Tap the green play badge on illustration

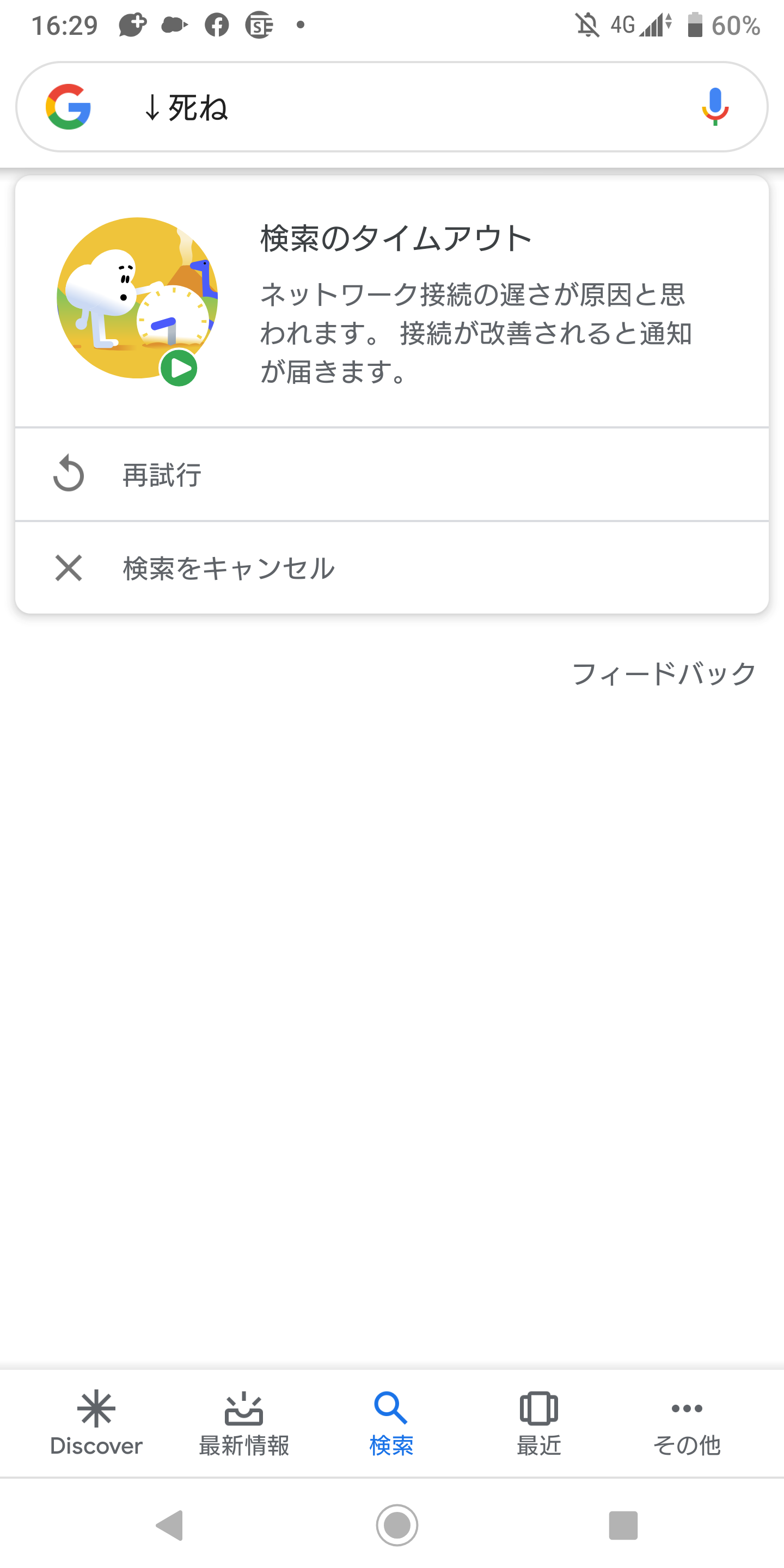click(x=179, y=368)
